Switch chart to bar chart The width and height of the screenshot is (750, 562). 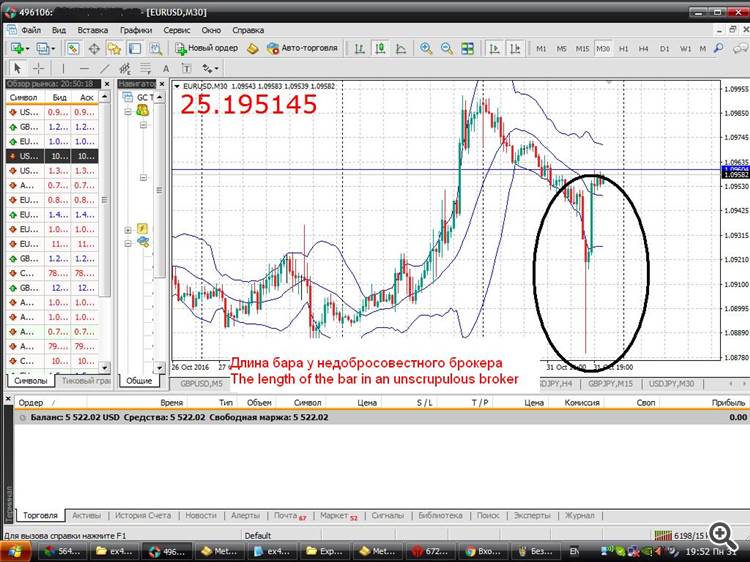(x=360, y=48)
